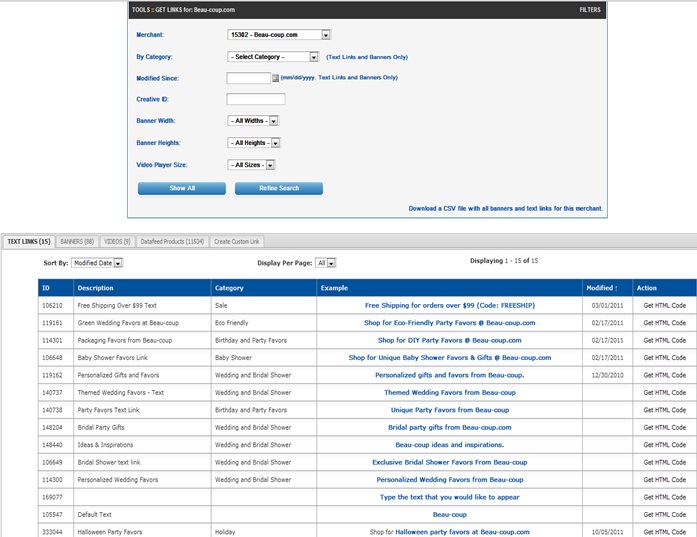Open the Merchant dropdown showing Beau-coup.com
The width and height of the screenshot is (697, 537).
click(x=279, y=35)
